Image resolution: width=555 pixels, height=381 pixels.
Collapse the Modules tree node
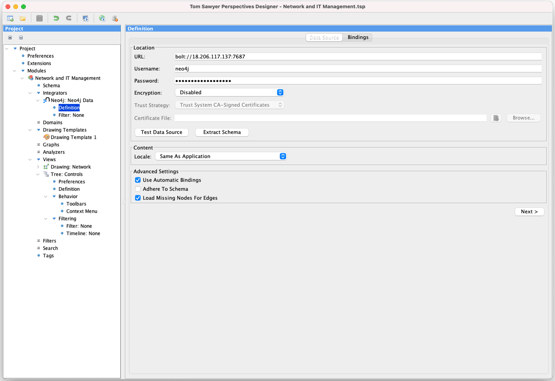click(x=15, y=71)
